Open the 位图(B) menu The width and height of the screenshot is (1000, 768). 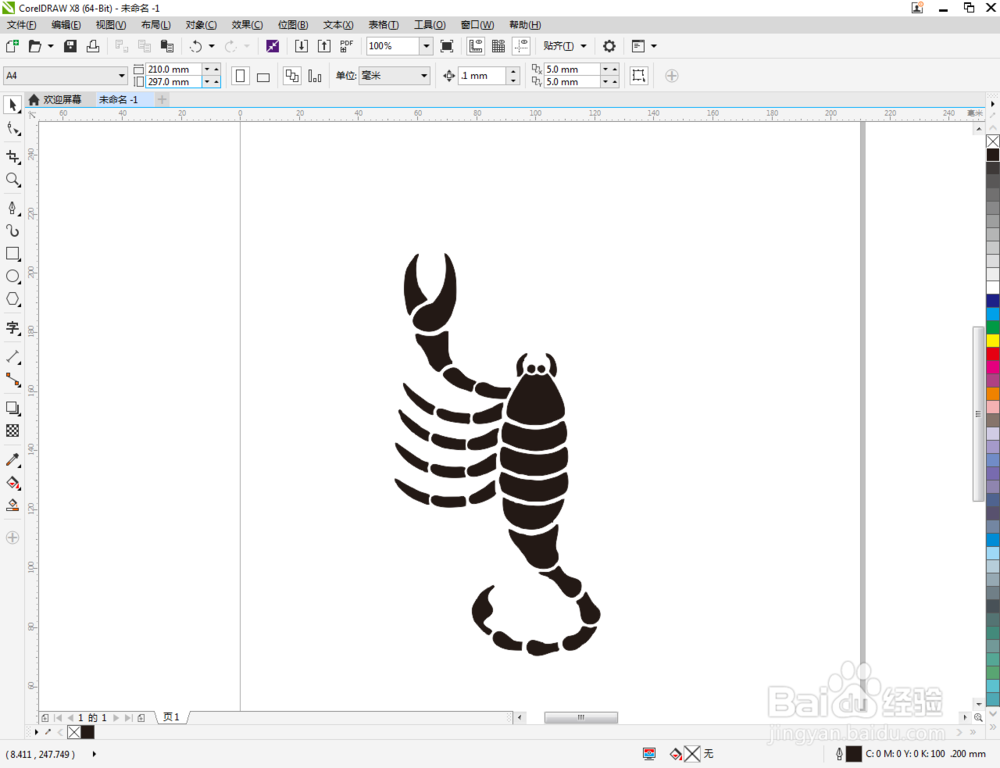pyautogui.click(x=293, y=25)
